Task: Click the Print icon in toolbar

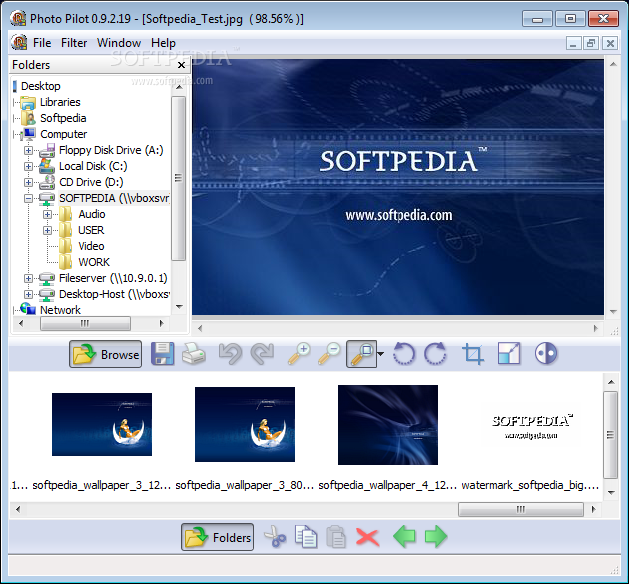Action: 194,354
